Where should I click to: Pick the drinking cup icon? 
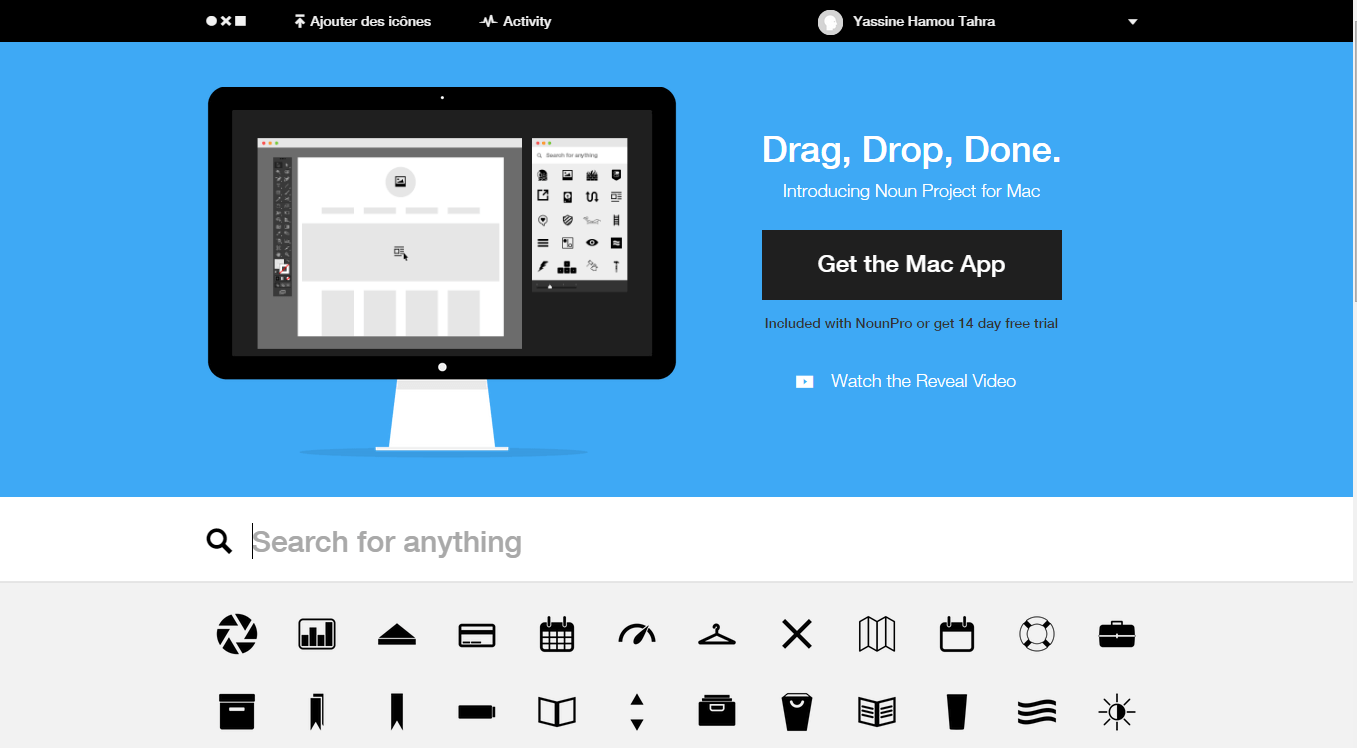[x=957, y=712]
